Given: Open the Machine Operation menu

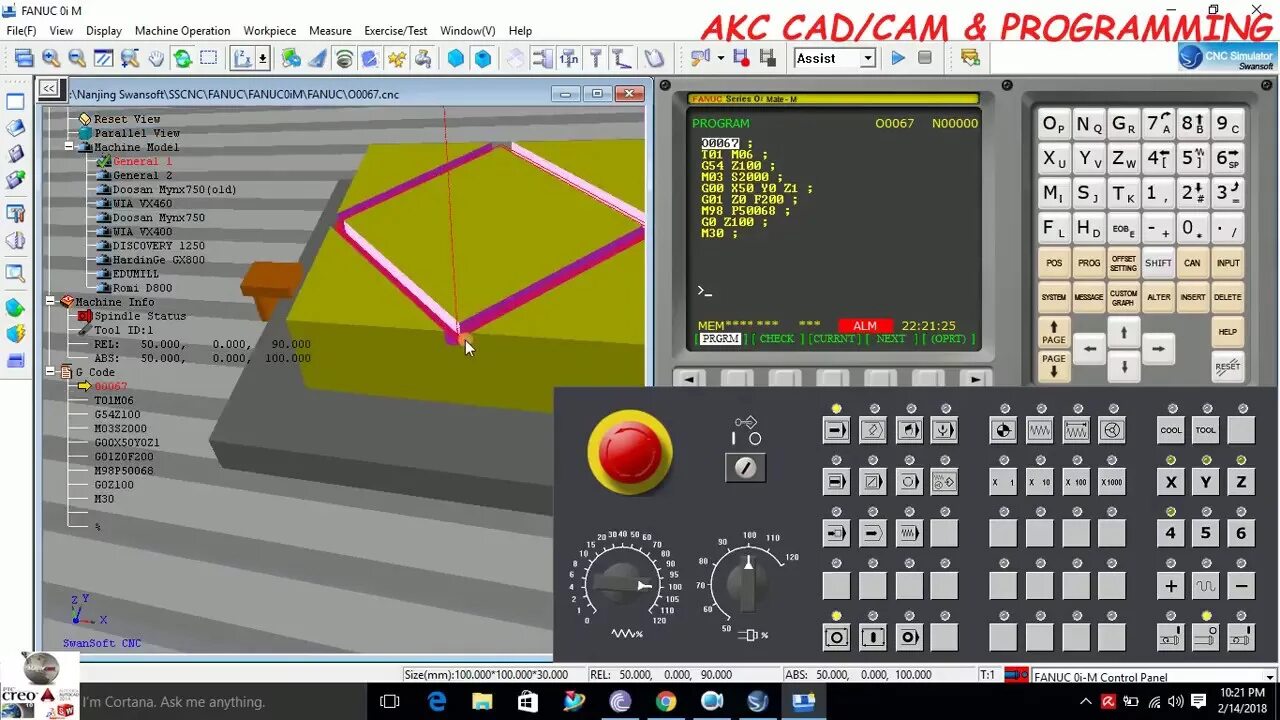Looking at the screenshot, I should [x=182, y=31].
